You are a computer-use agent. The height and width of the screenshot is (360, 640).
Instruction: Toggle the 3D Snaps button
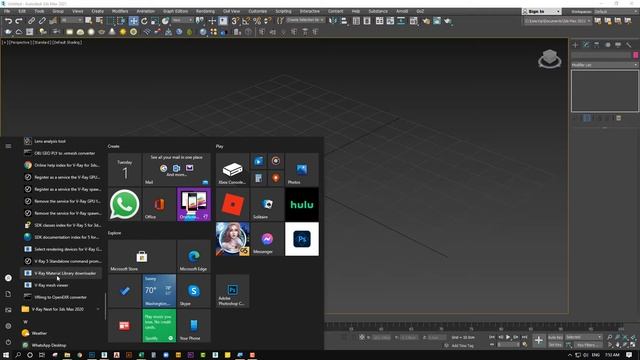(235, 21)
